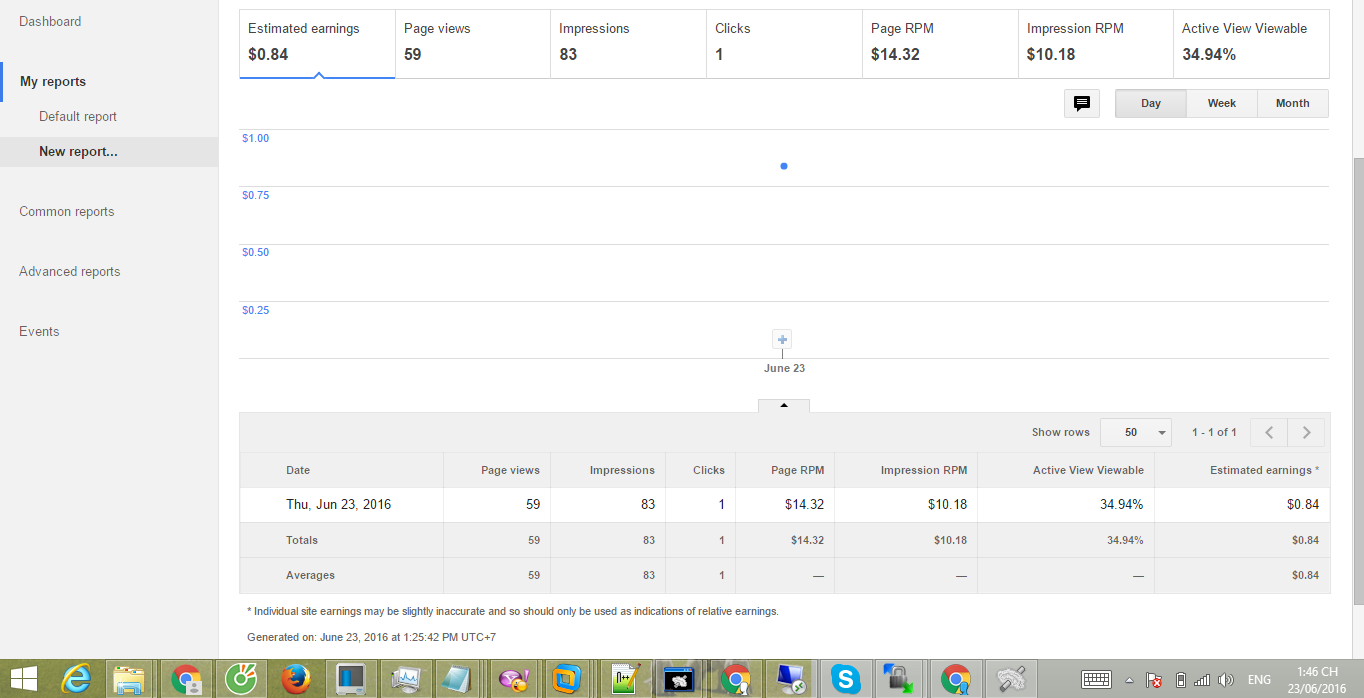Open My reports in the sidebar

(53, 81)
